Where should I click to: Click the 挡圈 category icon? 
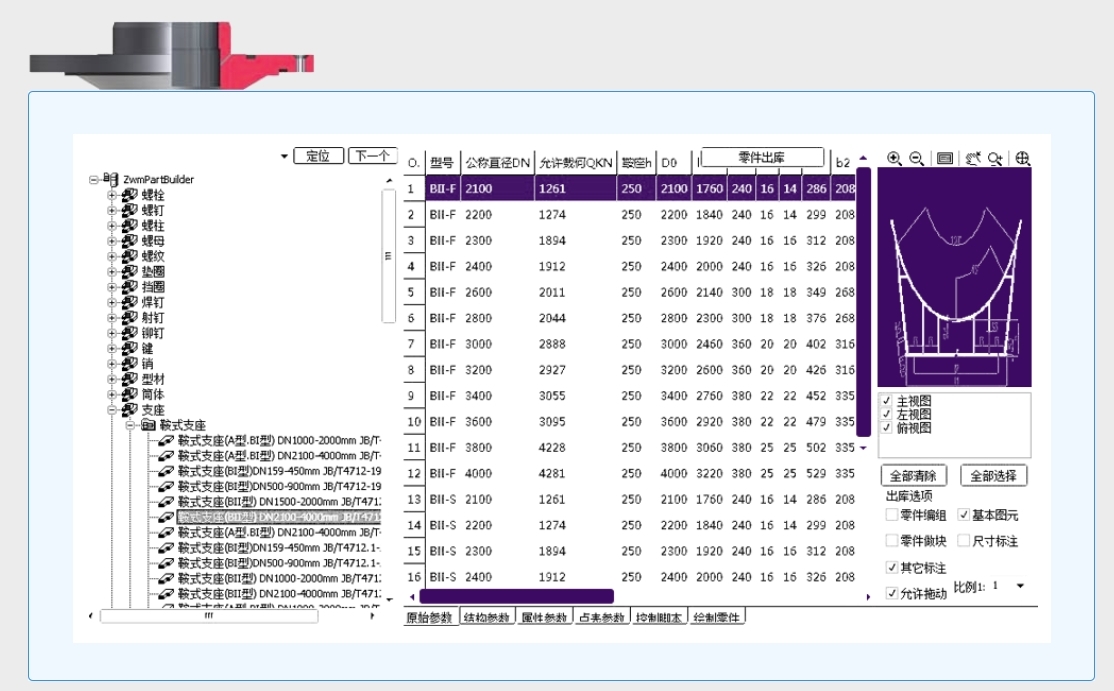(129, 287)
